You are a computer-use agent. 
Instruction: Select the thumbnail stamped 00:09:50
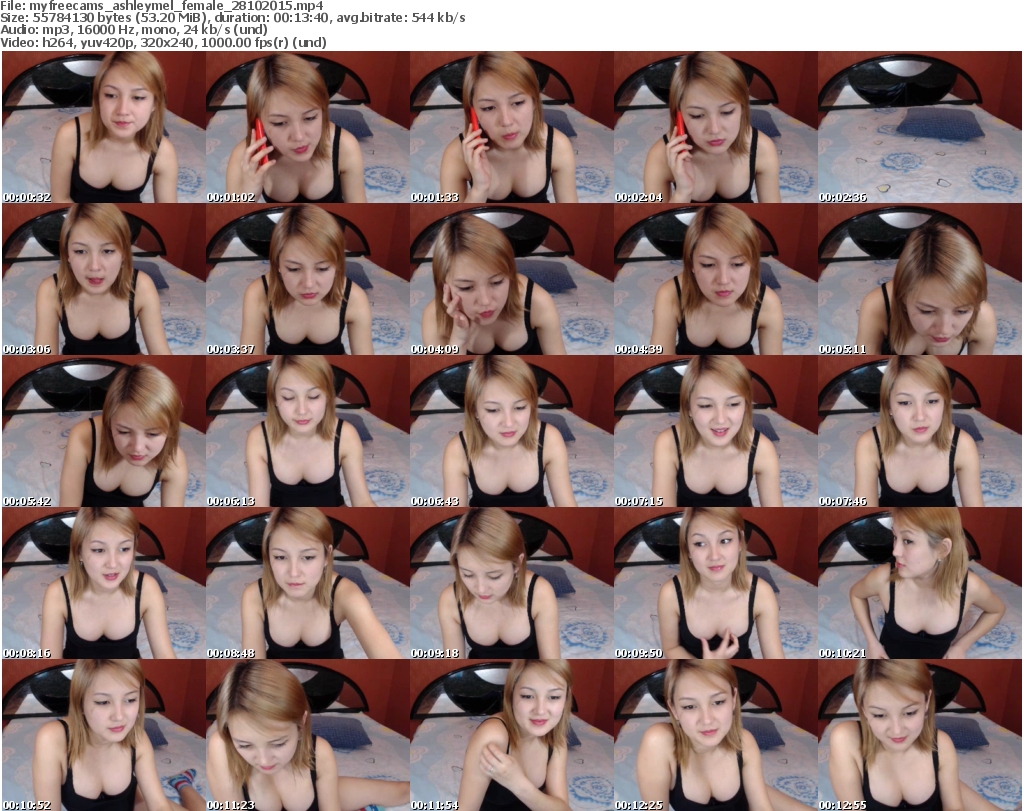pyautogui.click(x=715, y=583)
